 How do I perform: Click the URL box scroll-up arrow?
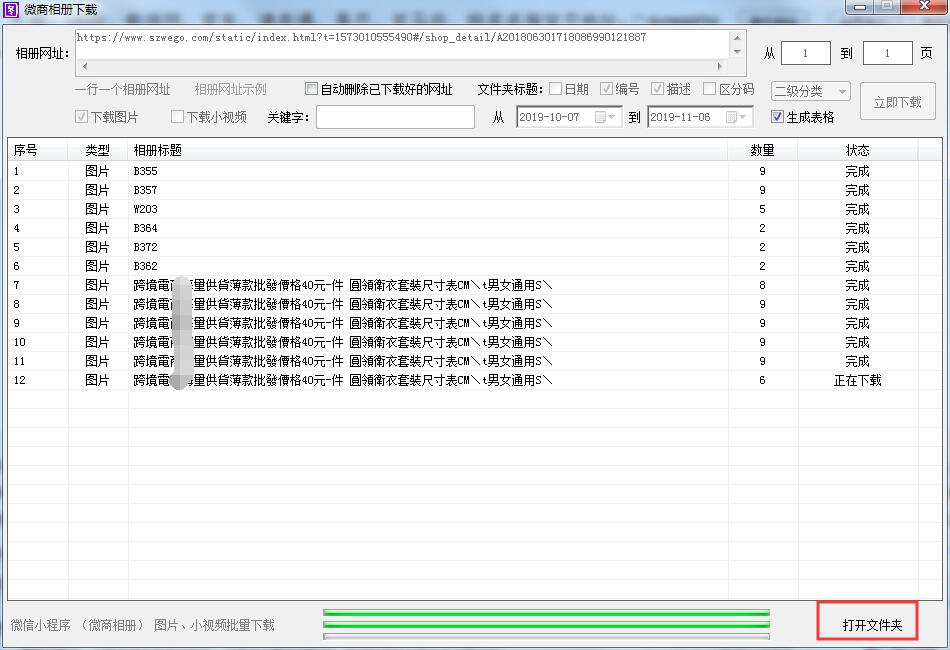738,37
